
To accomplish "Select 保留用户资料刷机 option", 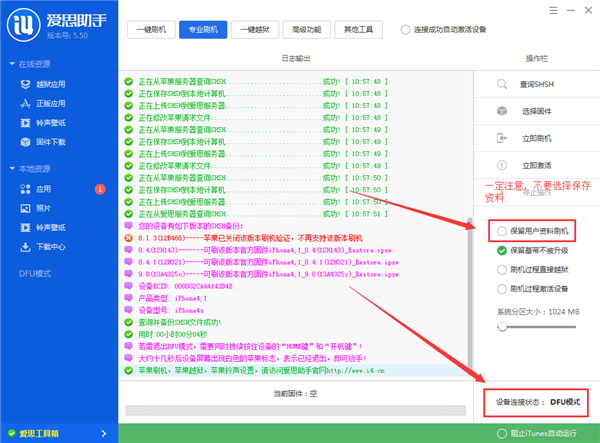I will (500, 231).
